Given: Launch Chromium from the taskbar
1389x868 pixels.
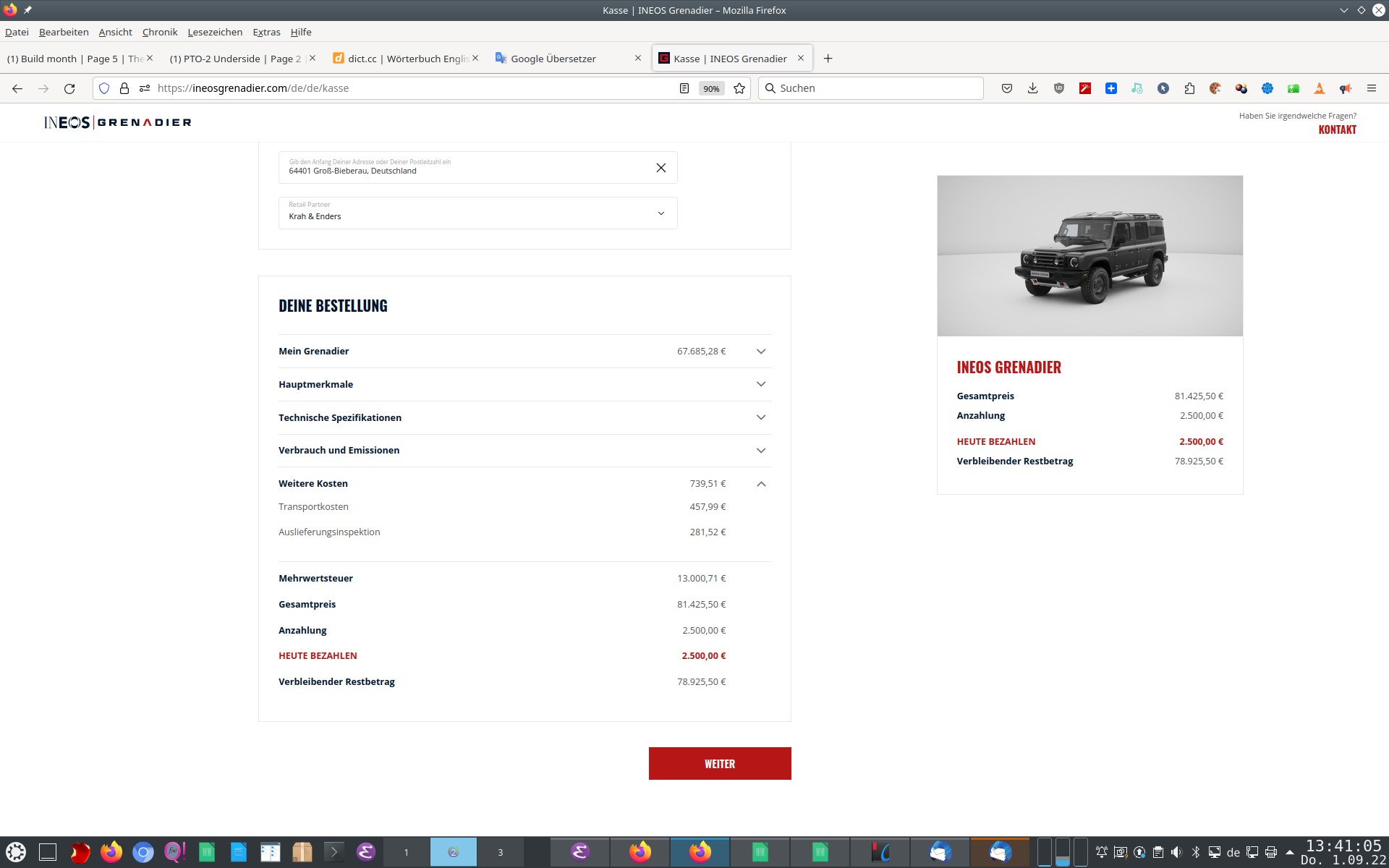Looking at the screenshot, I should point(143,852).
